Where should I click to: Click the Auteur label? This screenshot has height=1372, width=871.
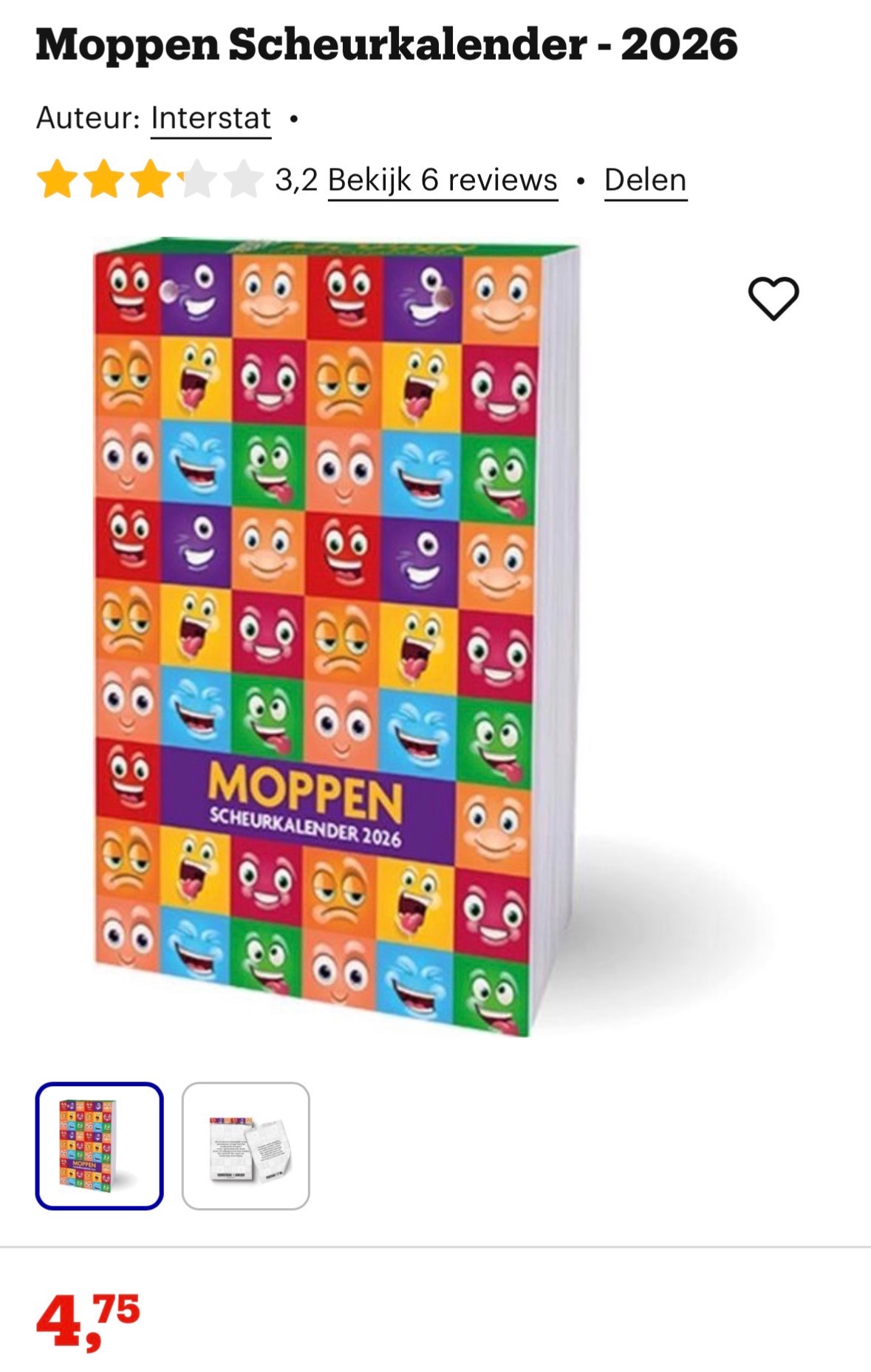click(x=88, y=118)
